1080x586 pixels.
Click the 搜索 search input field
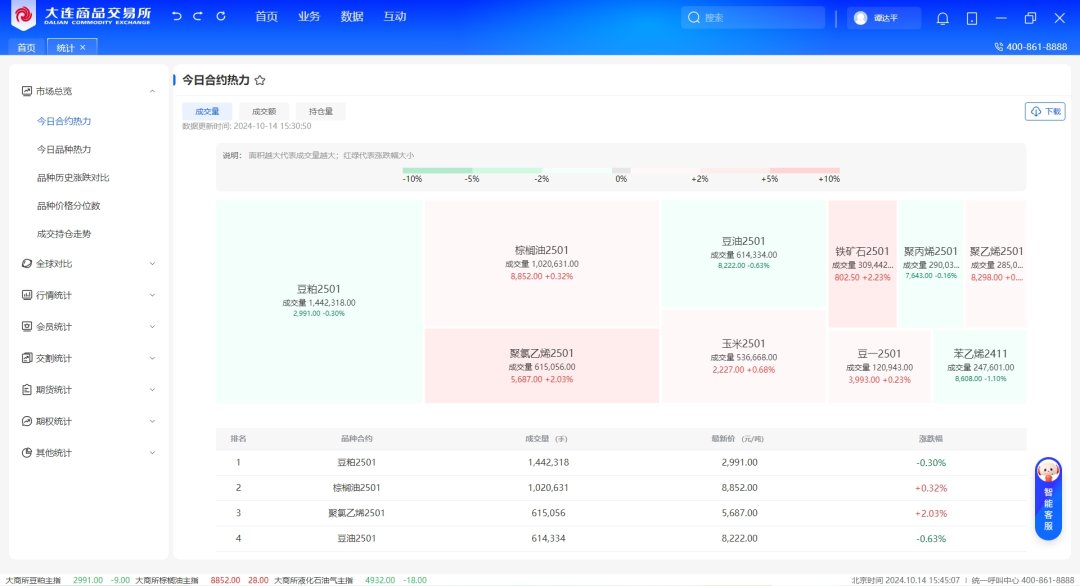click(760, 18)
